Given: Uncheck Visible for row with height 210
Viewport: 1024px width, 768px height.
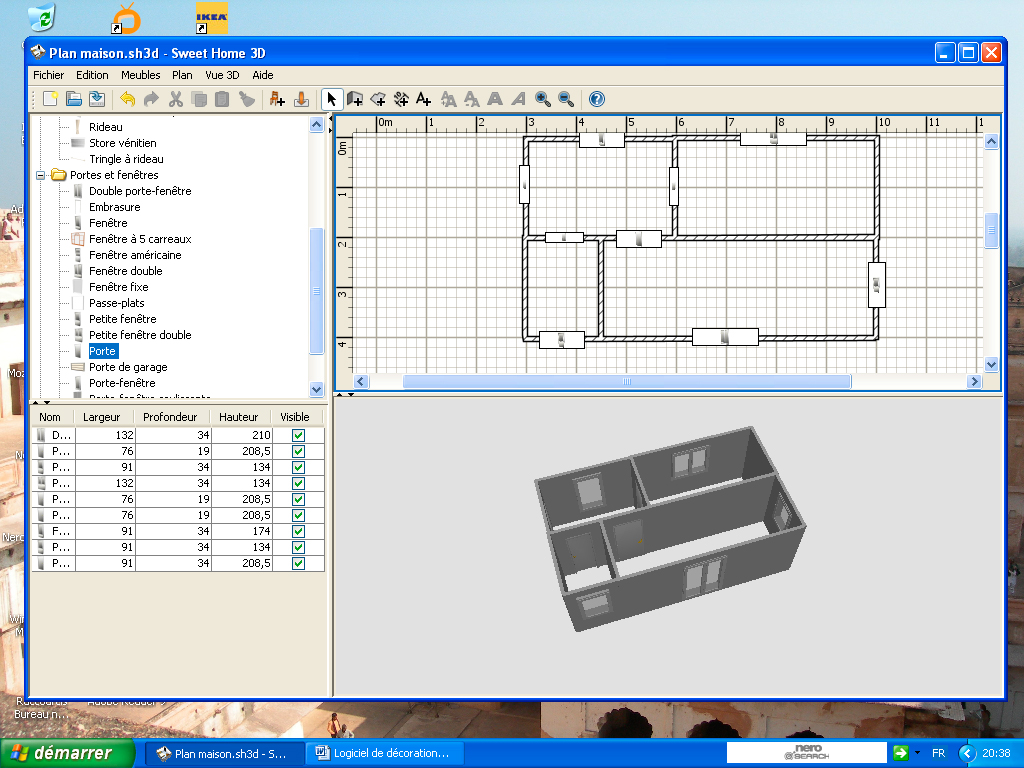Looking at the screenshot, I should coord(298,436).
